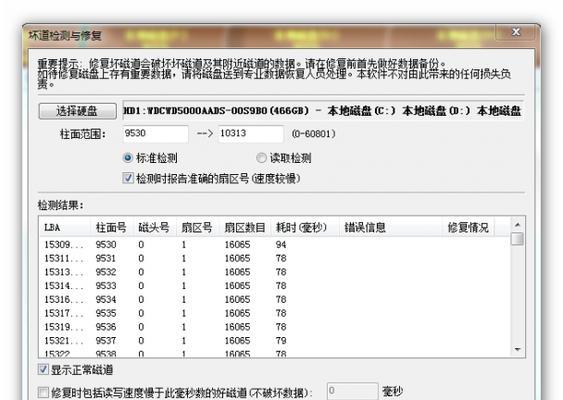Select the result row for cylinder 9533
The width and height of the screenshot is (563, 400).
[275, 286]
